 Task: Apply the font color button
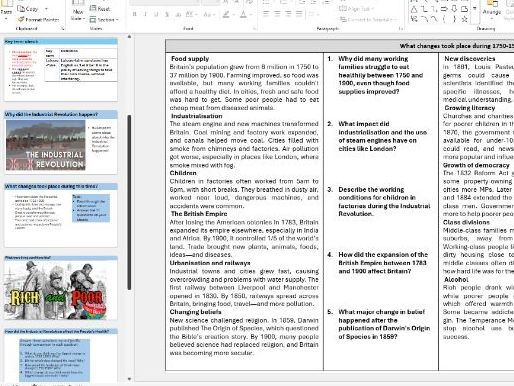tap(244, 14)
